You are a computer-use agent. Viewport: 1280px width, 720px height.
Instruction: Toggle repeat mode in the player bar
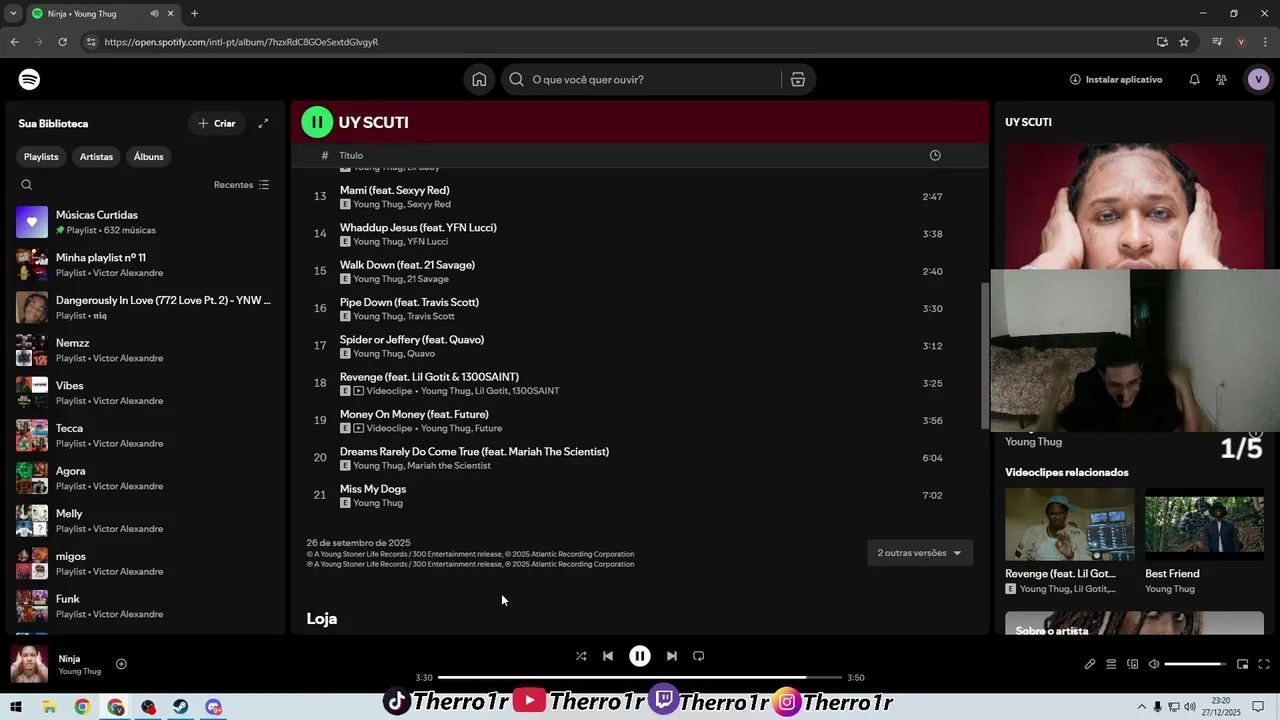pos(699,656)
